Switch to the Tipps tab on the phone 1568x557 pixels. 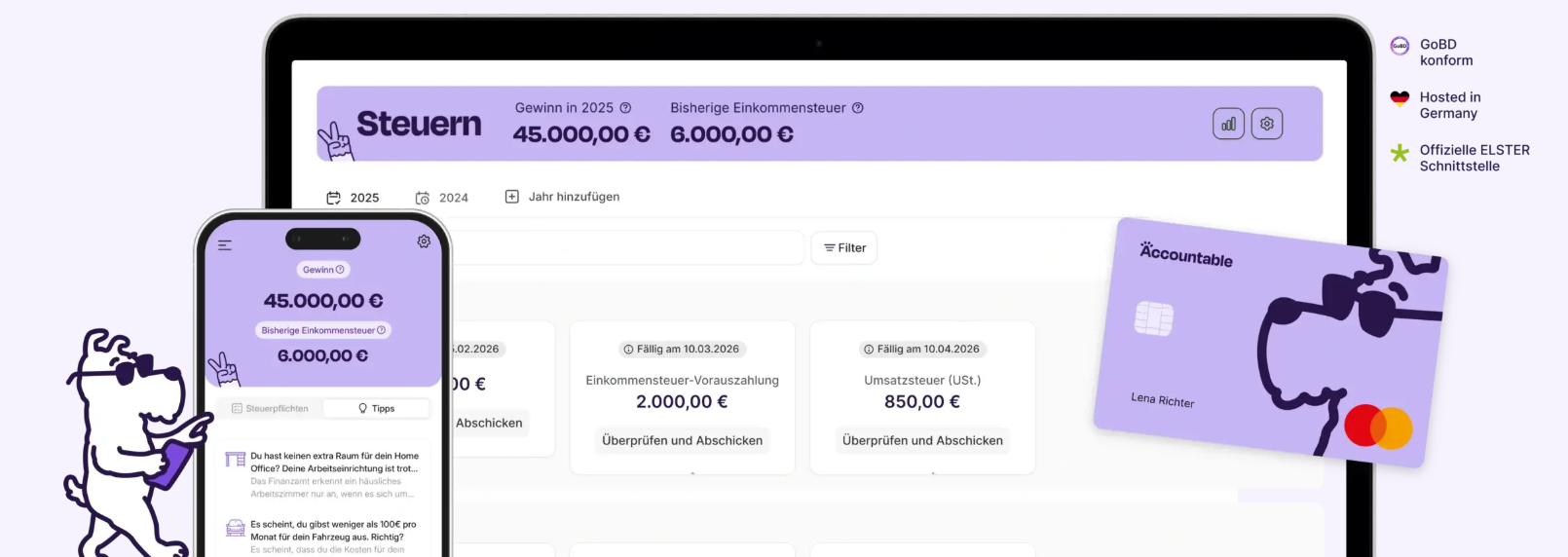click(376, 409)
